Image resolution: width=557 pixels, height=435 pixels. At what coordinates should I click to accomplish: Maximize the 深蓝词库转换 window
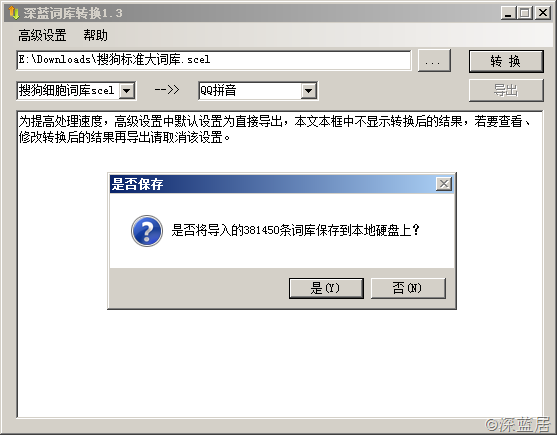[x=525, y=13]
